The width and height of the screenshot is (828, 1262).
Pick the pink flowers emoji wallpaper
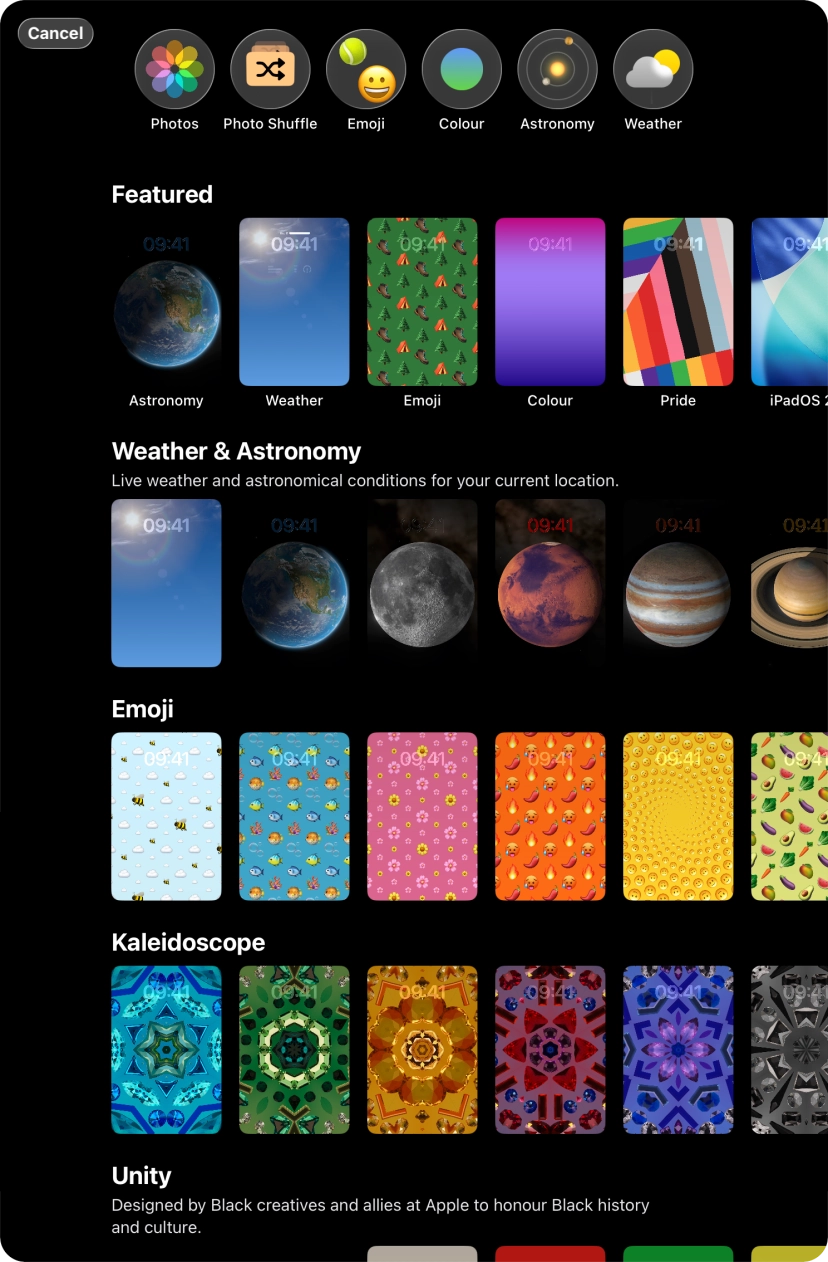[x=422, y=817]
